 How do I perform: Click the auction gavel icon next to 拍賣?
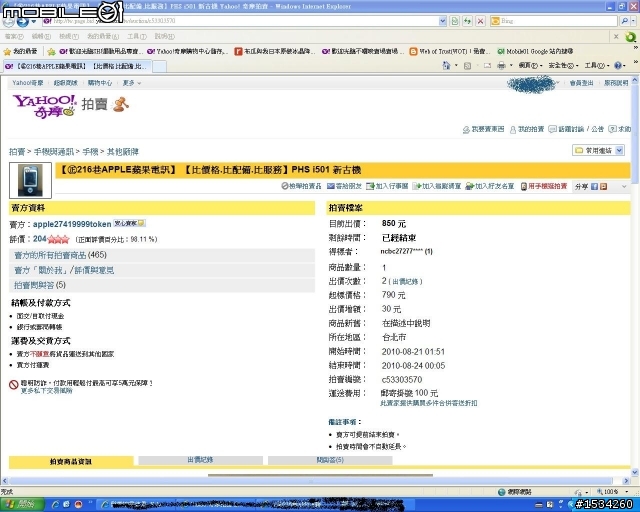[x=120, y=105]
